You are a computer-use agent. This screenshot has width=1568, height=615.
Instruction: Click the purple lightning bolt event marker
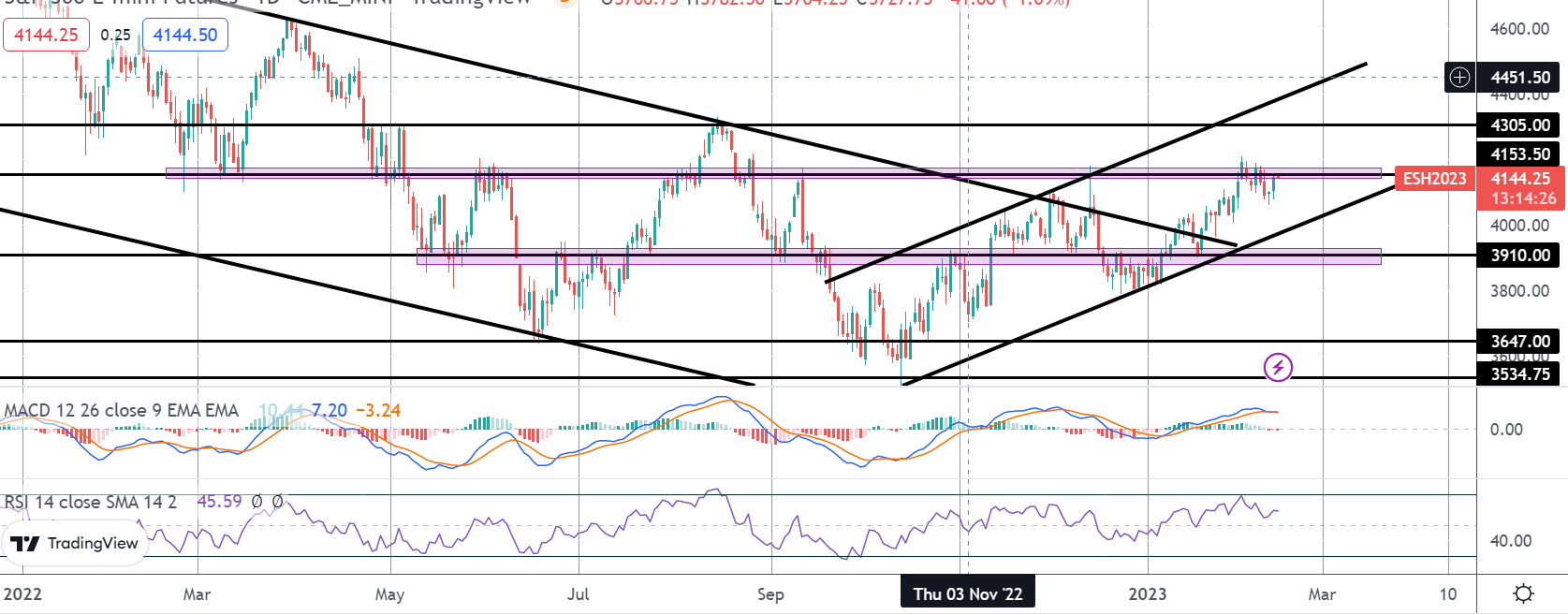1278,367
